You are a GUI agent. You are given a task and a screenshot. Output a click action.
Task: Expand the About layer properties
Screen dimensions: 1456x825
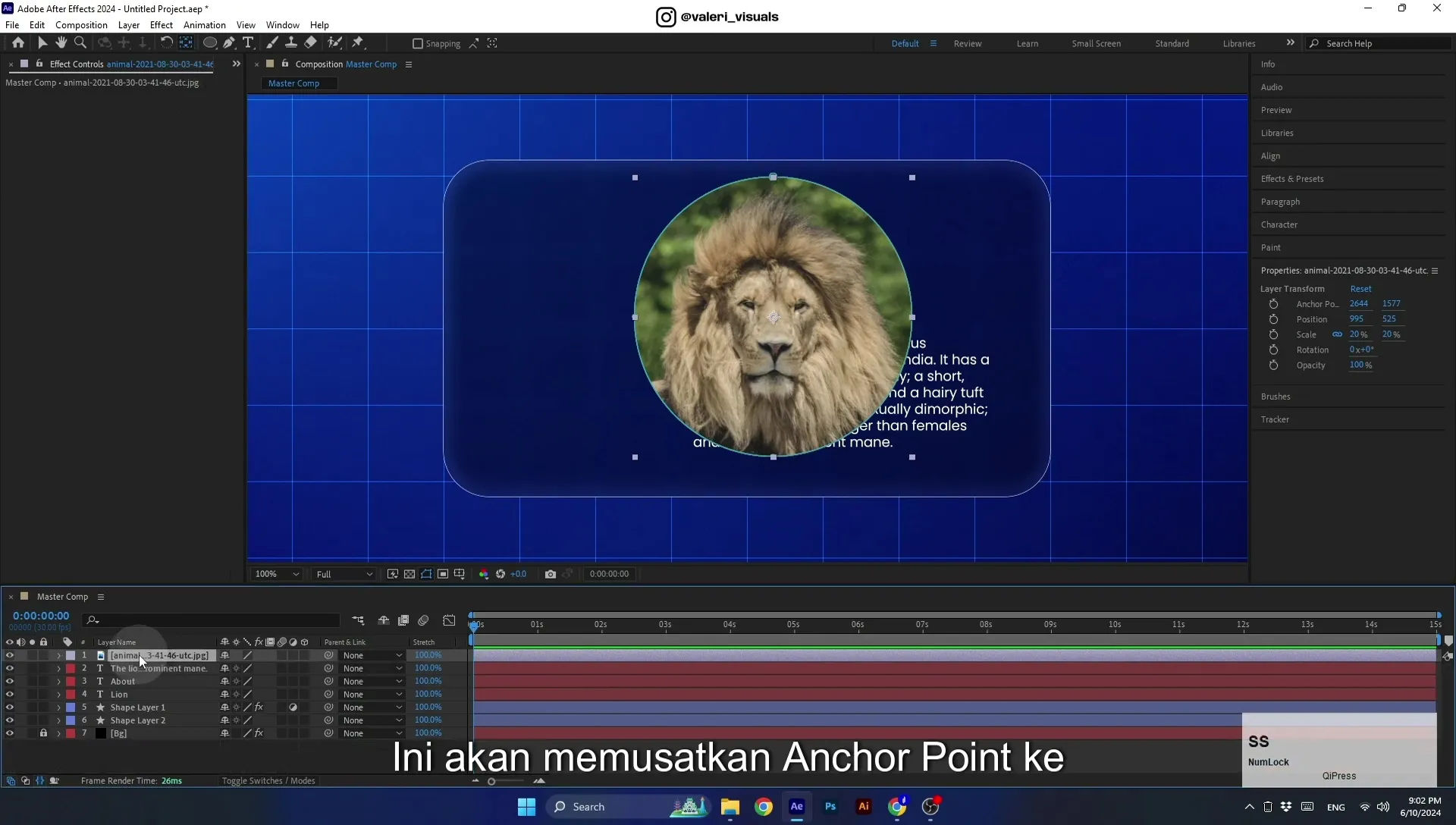tap(58, 681)
